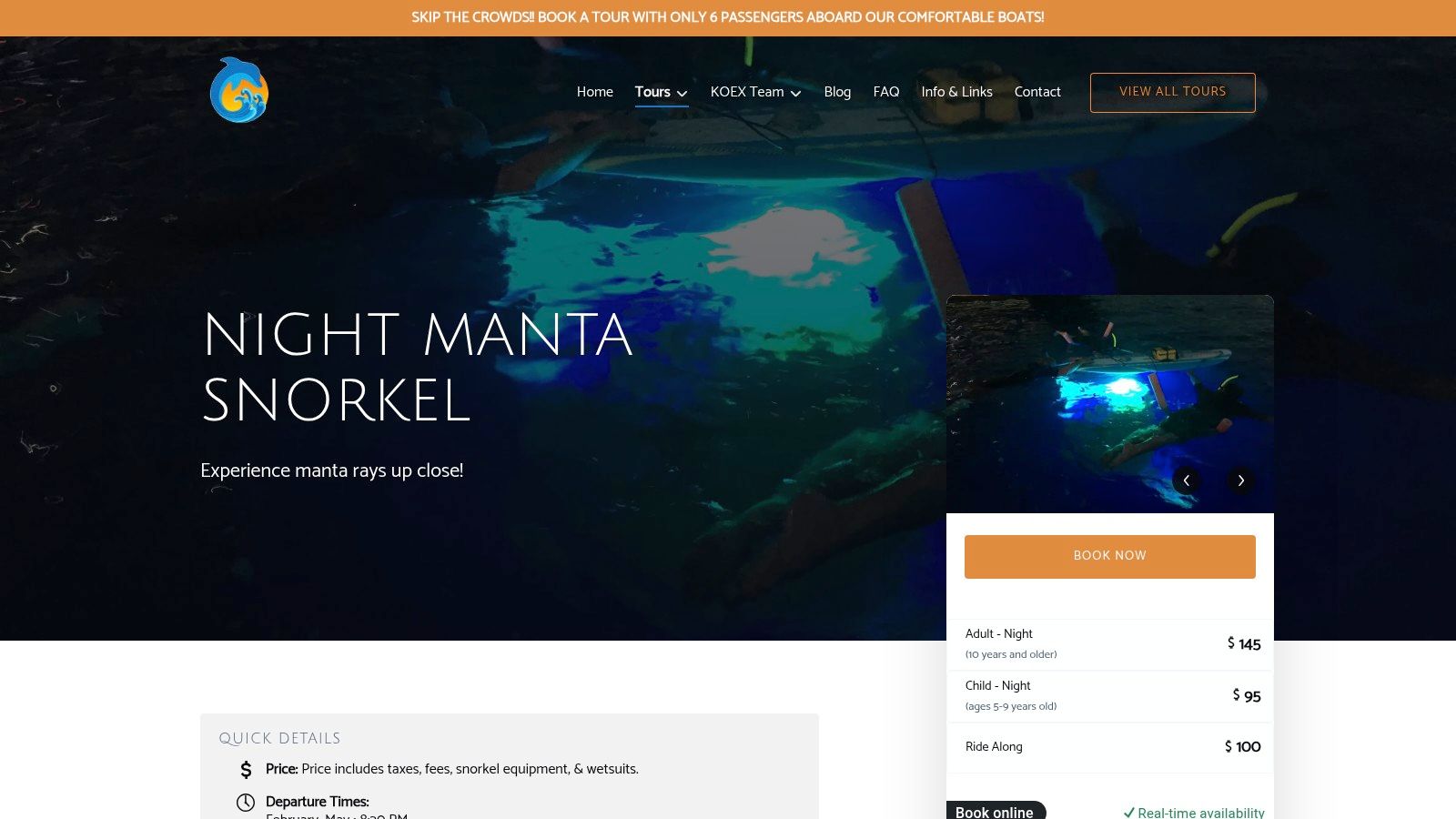1456x819 pixels.
Task: Expand the KOEX Team dropdown chevron
Action: (795, 93)
